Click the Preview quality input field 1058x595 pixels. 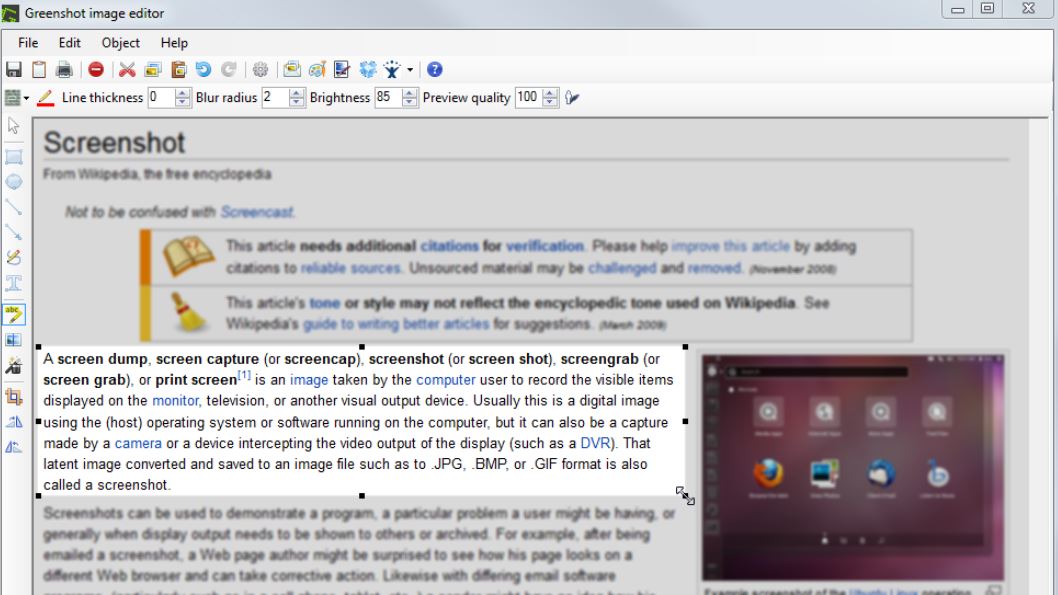529,97
